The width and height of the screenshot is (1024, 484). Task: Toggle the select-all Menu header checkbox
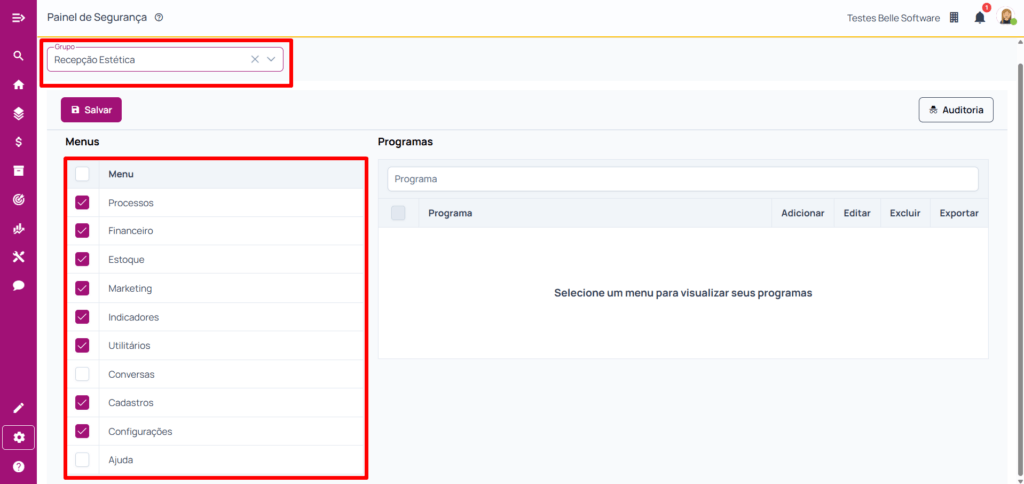pyautogui.click(x=82, y=174)
